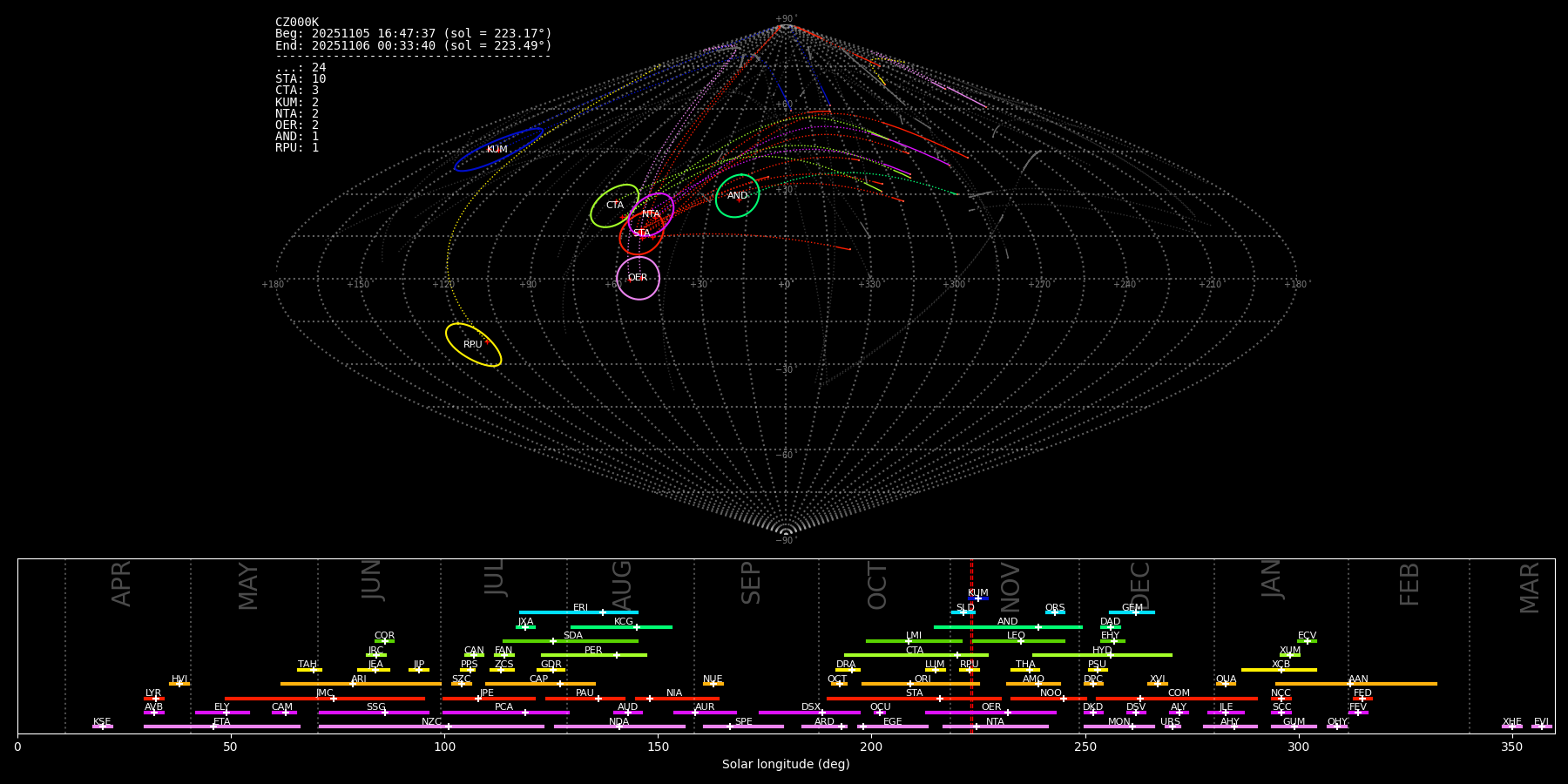Click the 'Solar longitude (deg)' axis label

pyautogui.click(x=785, y=764)
